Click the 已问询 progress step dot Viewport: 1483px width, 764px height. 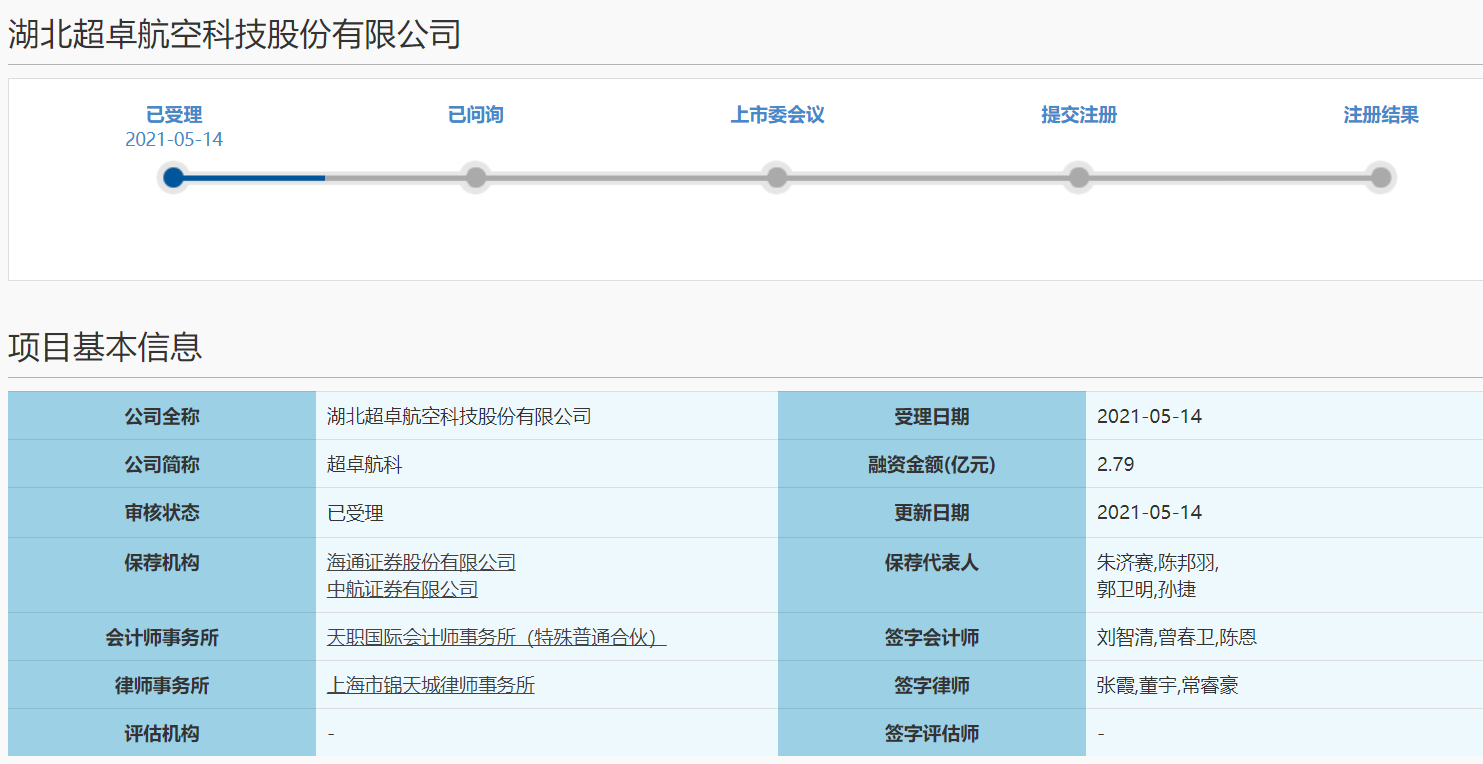[476, 178]
